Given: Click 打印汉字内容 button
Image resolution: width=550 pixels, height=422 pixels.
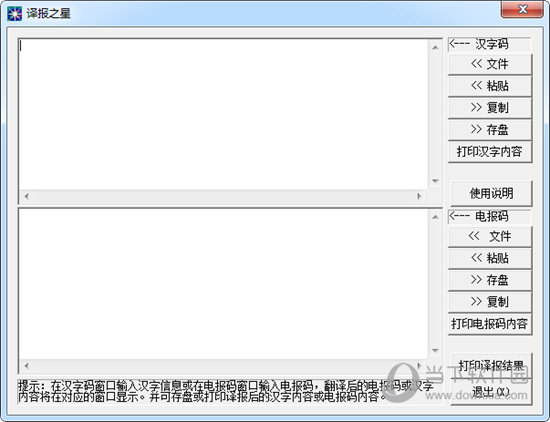Looking at the screenshot, I should [x=490, y=152].
